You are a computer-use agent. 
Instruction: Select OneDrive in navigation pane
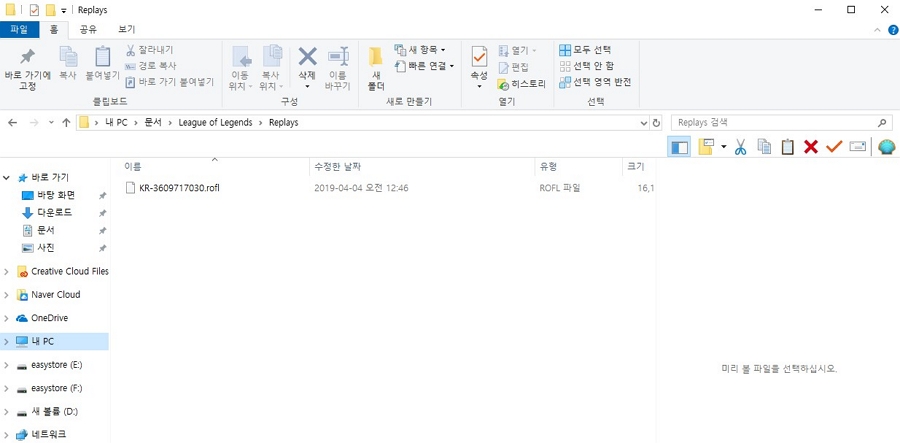49,318
